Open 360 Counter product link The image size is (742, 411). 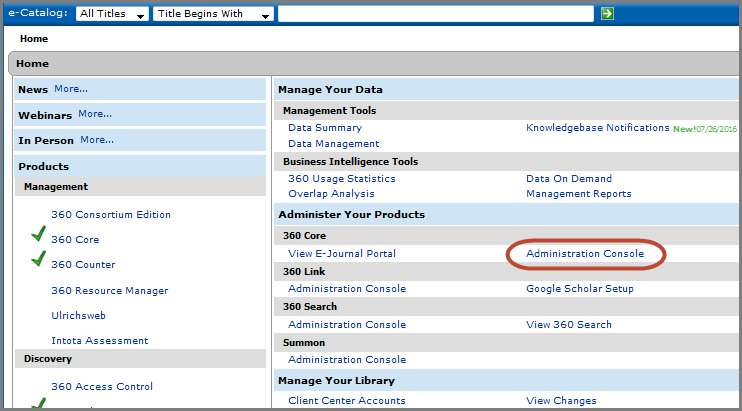pos(83,265)
